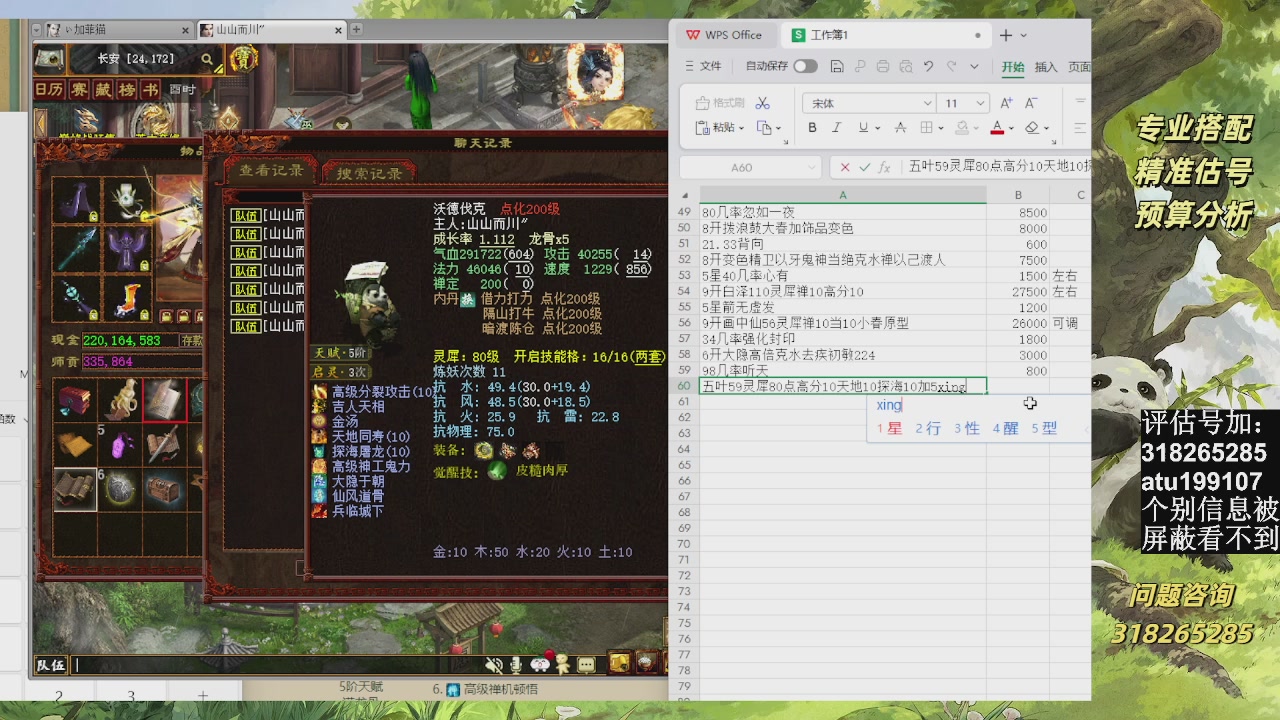Open the 文件 file menu
The width and height of the screenshot is (1280, 720).
(702, 67)
